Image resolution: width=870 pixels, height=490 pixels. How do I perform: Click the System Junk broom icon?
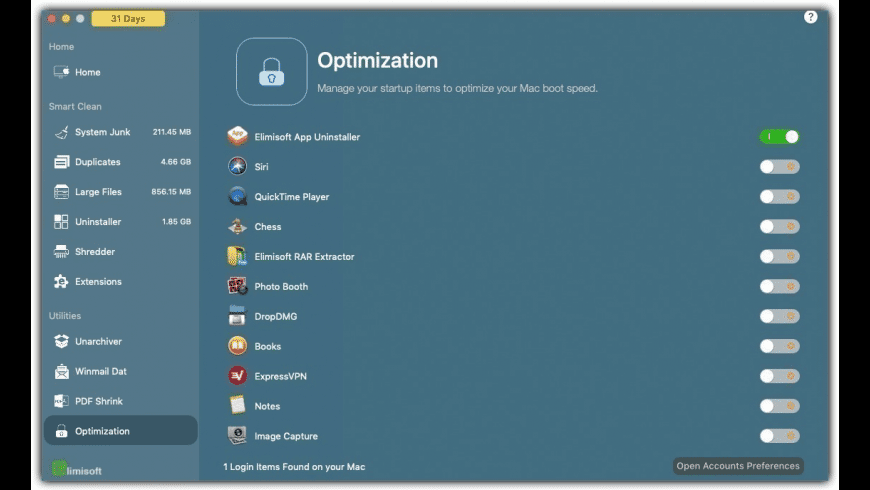[x=61, y=132]
